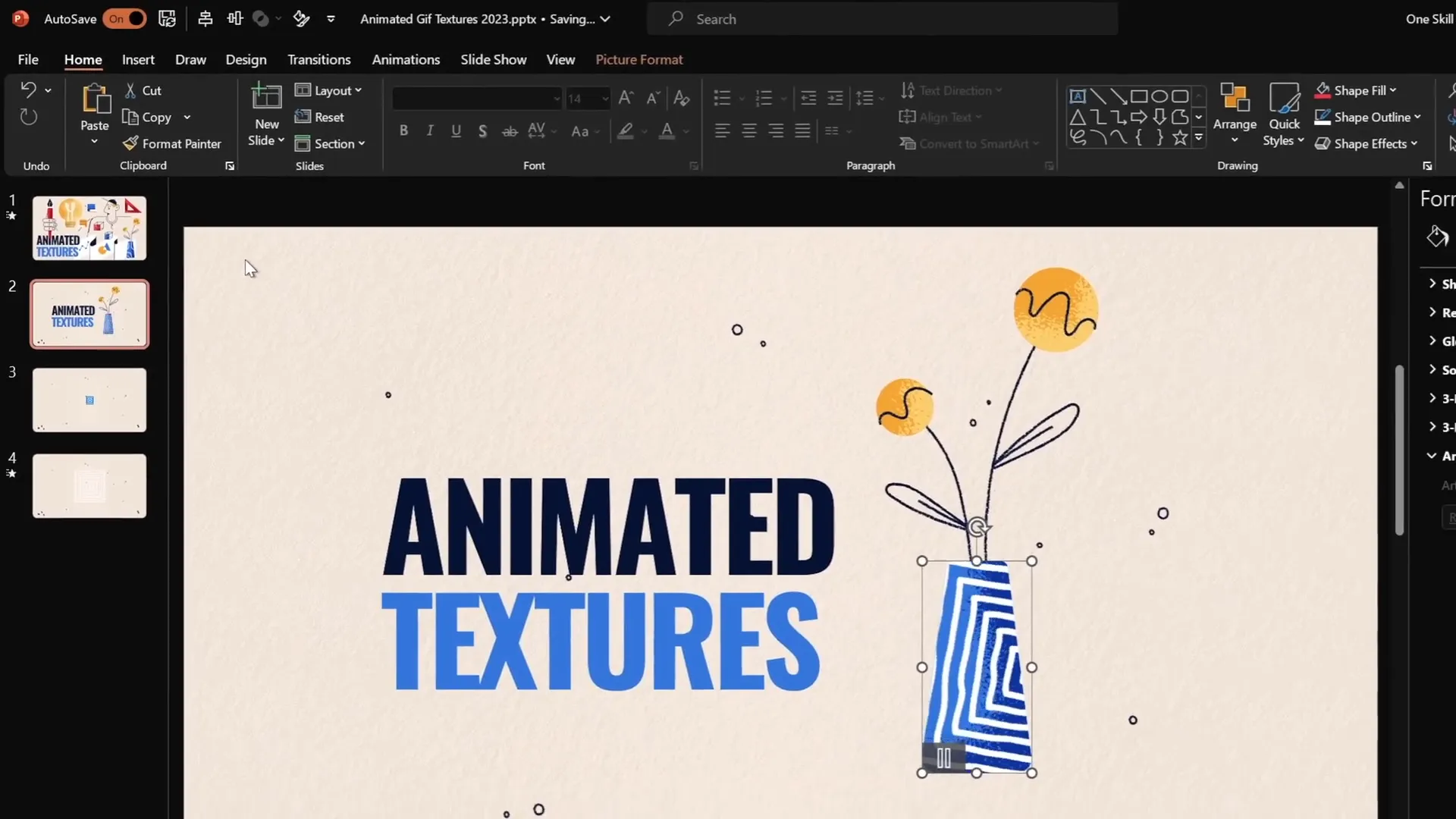Click the Increase Font Size icon
1456x819 pixels.
tap(626, 98)
